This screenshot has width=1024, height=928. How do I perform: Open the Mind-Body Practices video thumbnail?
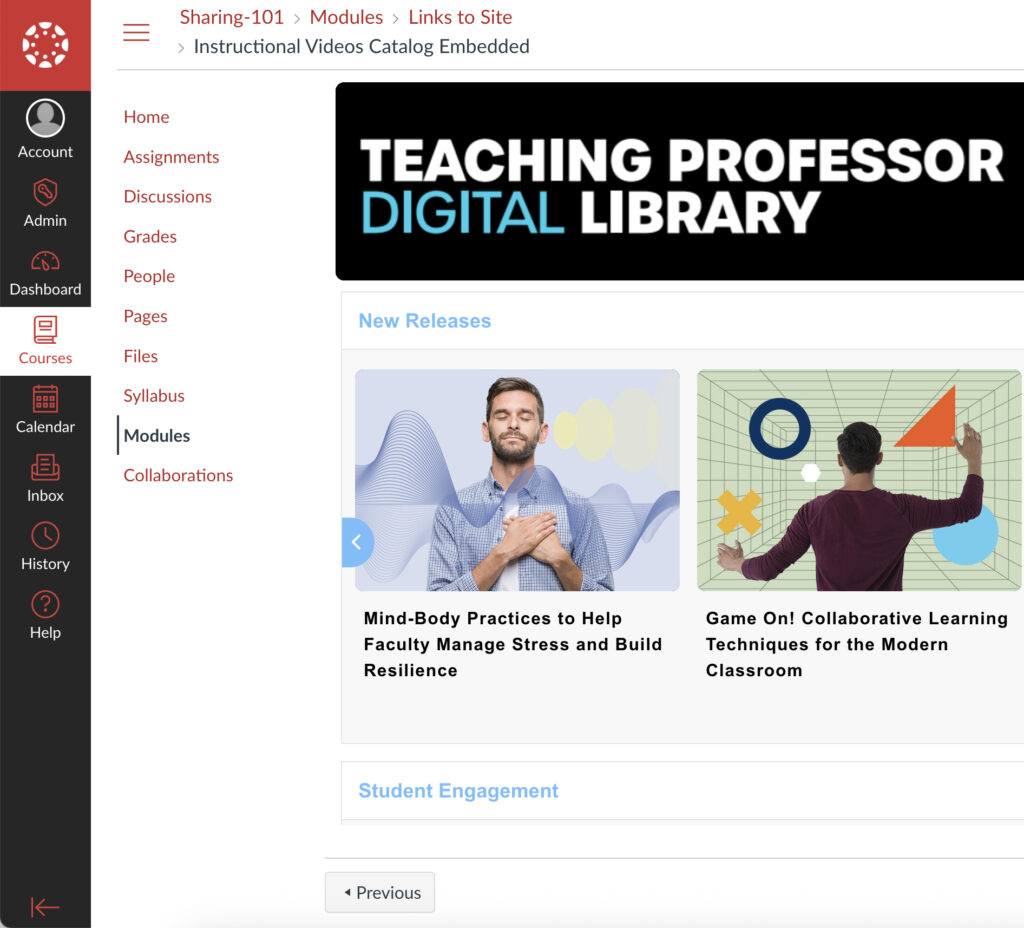(x=517, y=480)
